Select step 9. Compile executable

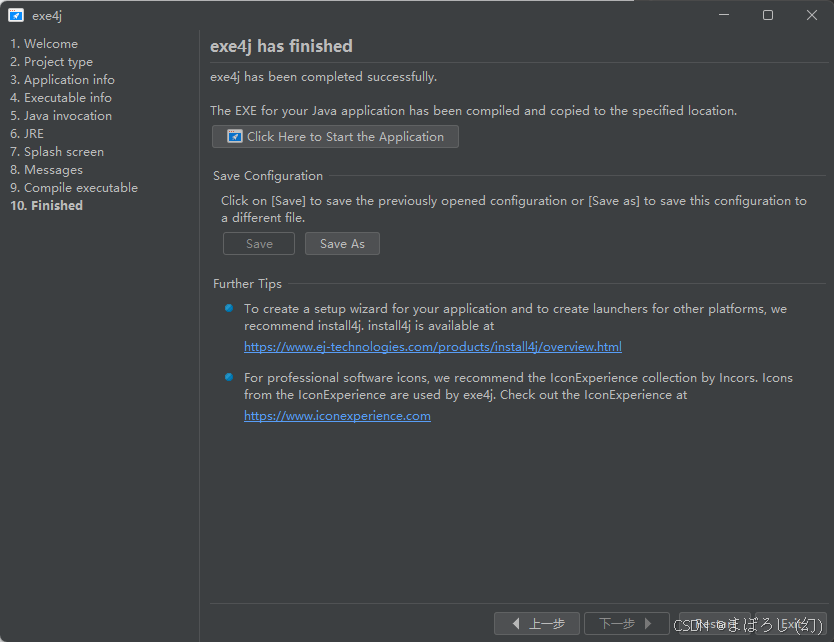tap(73, 188)
